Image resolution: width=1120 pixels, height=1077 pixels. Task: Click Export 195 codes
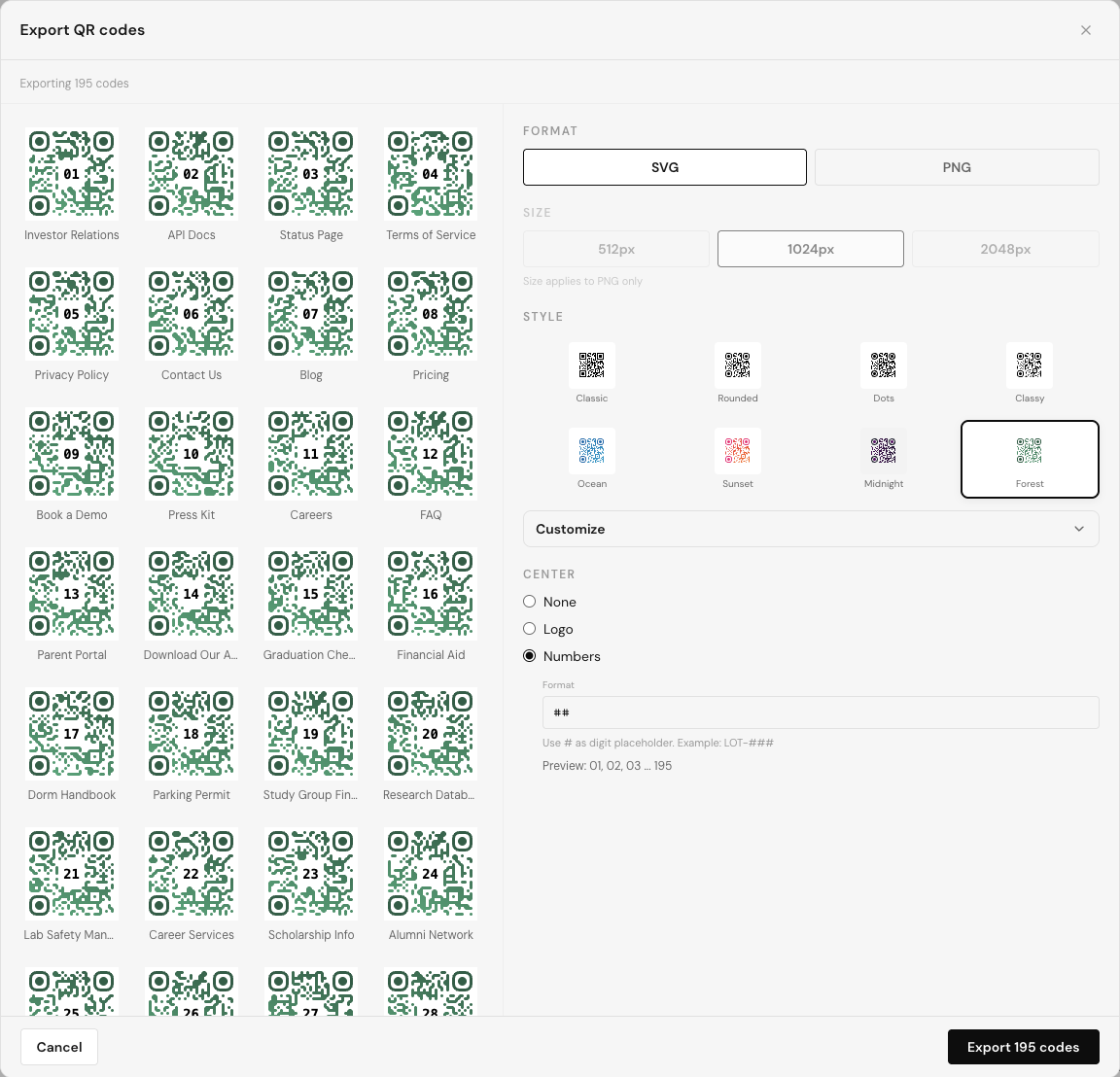coord(1023,1047)
